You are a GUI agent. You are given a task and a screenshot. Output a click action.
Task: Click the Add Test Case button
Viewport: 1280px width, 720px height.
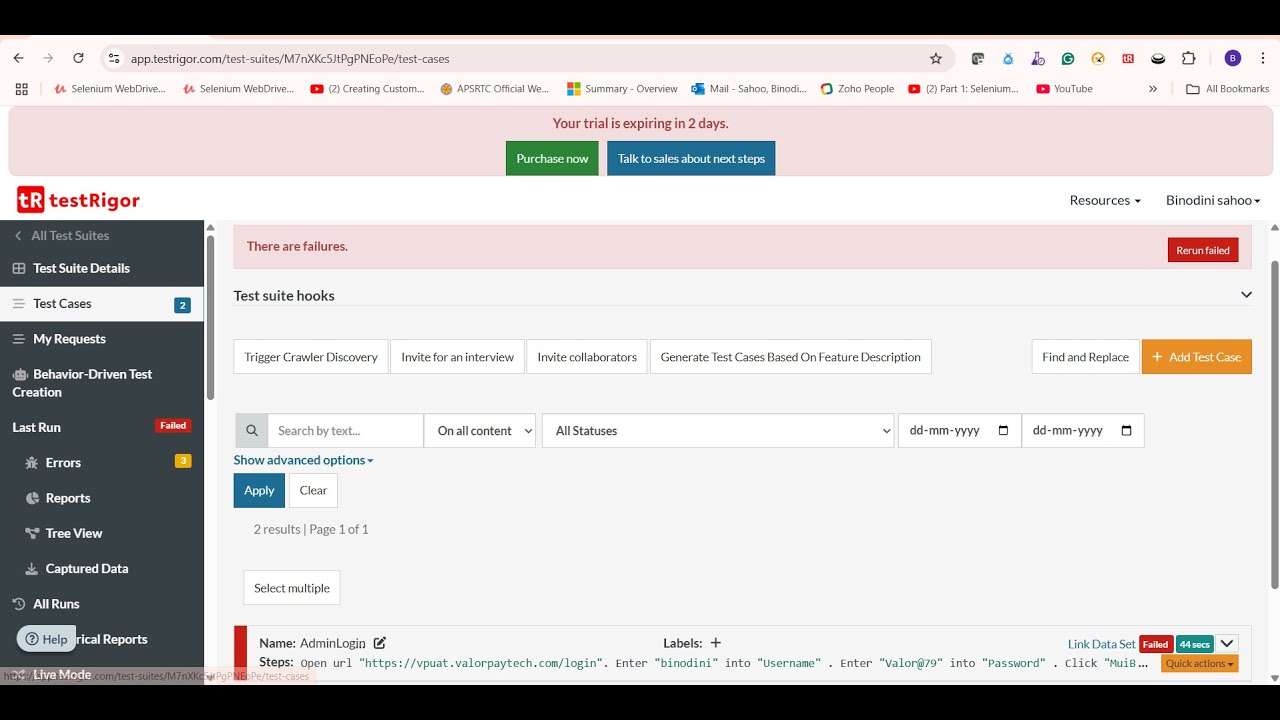1197,357
